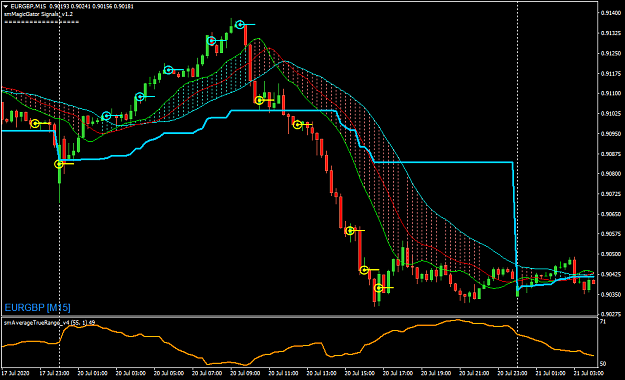Click the '21 Jul 01:00' time axis label
Screen dimensions: 625x380
[550, 373]
